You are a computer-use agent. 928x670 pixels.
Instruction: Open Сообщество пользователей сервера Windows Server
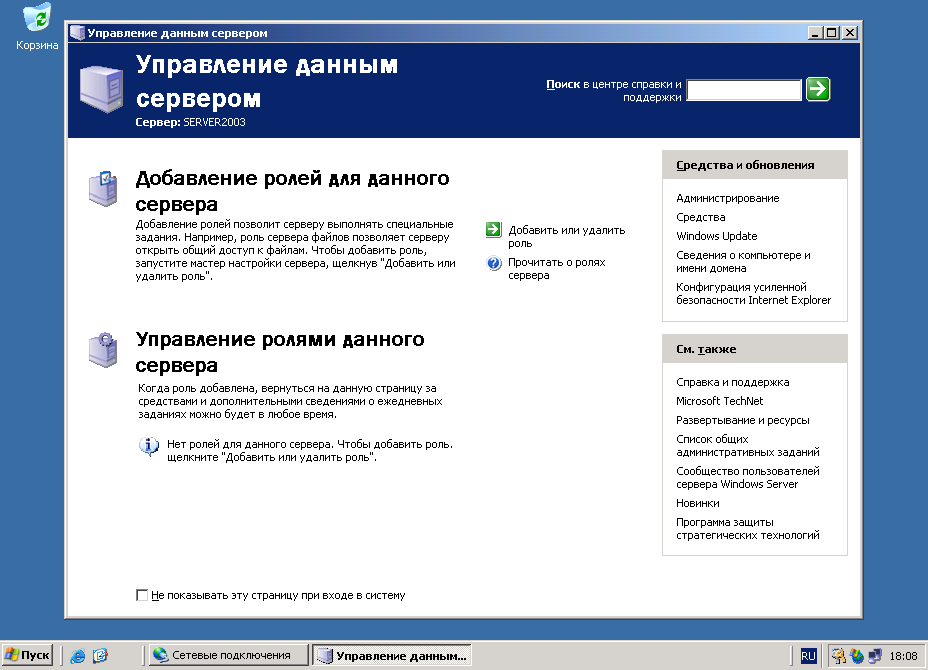[x=747, y=478]
